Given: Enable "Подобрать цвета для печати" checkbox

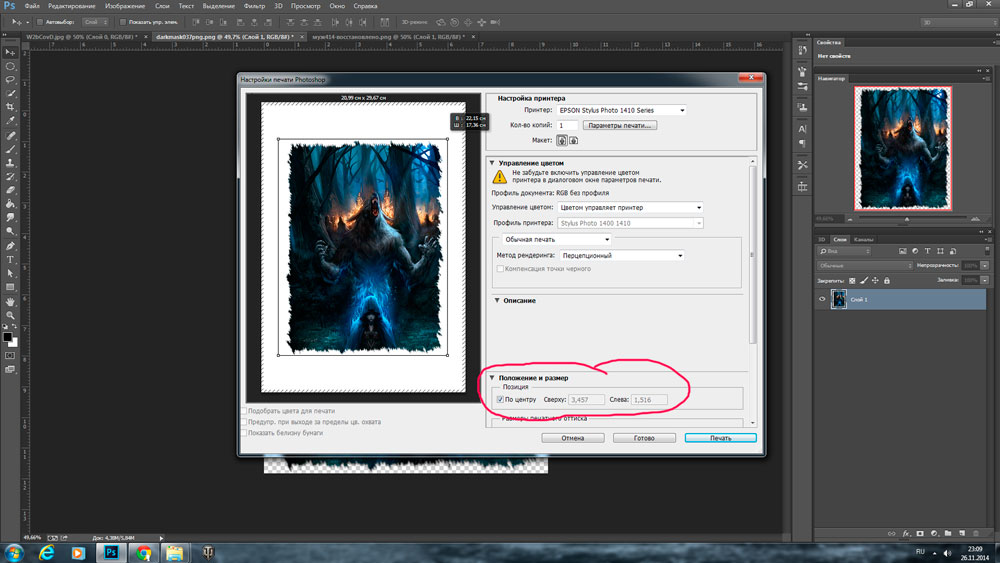Looking at the screenshot, I should pyautogui.click(x=244, y=411).
